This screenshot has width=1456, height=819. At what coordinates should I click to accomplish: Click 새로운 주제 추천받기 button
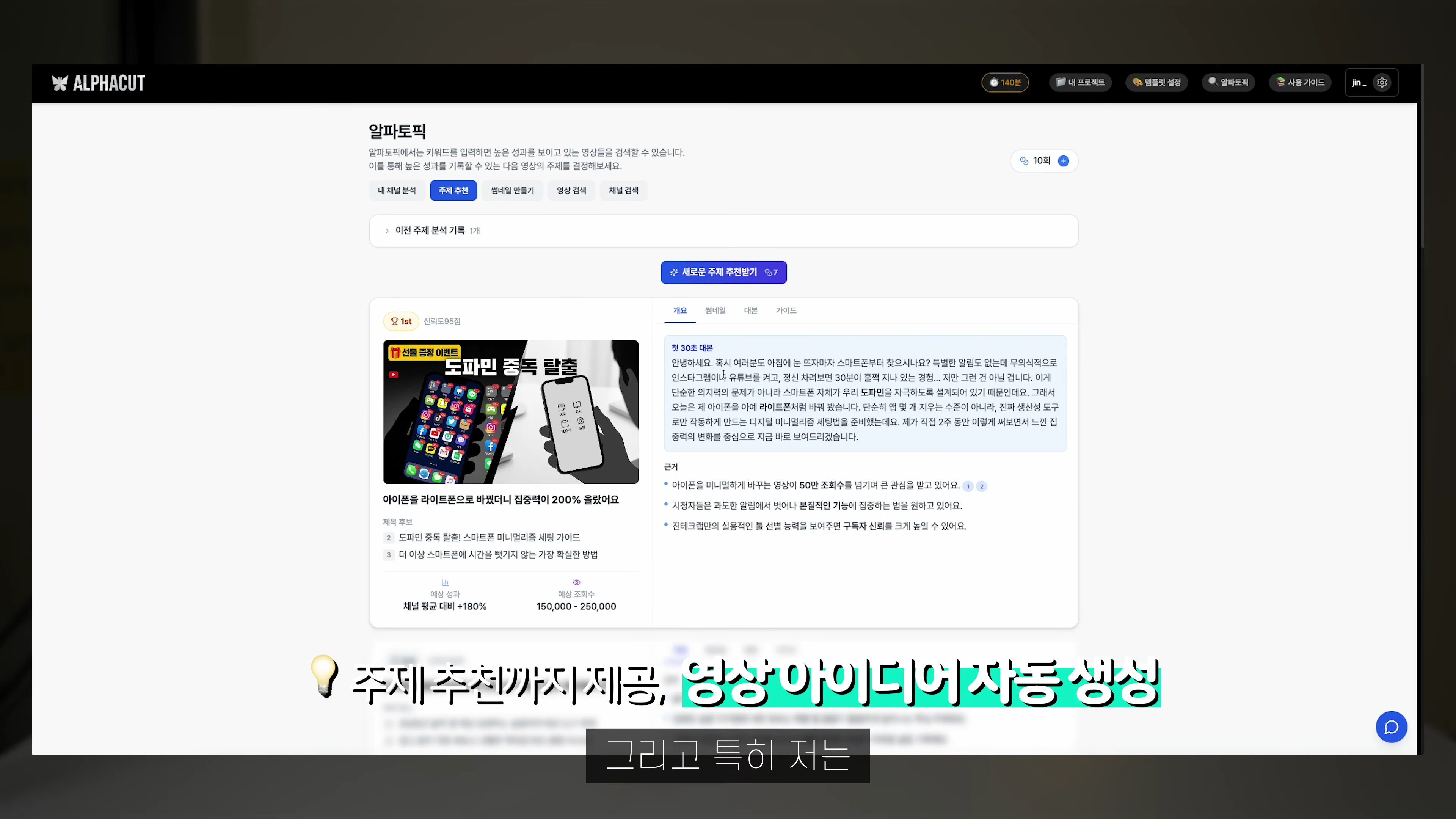pyautogui.click(x=723, y=273)
